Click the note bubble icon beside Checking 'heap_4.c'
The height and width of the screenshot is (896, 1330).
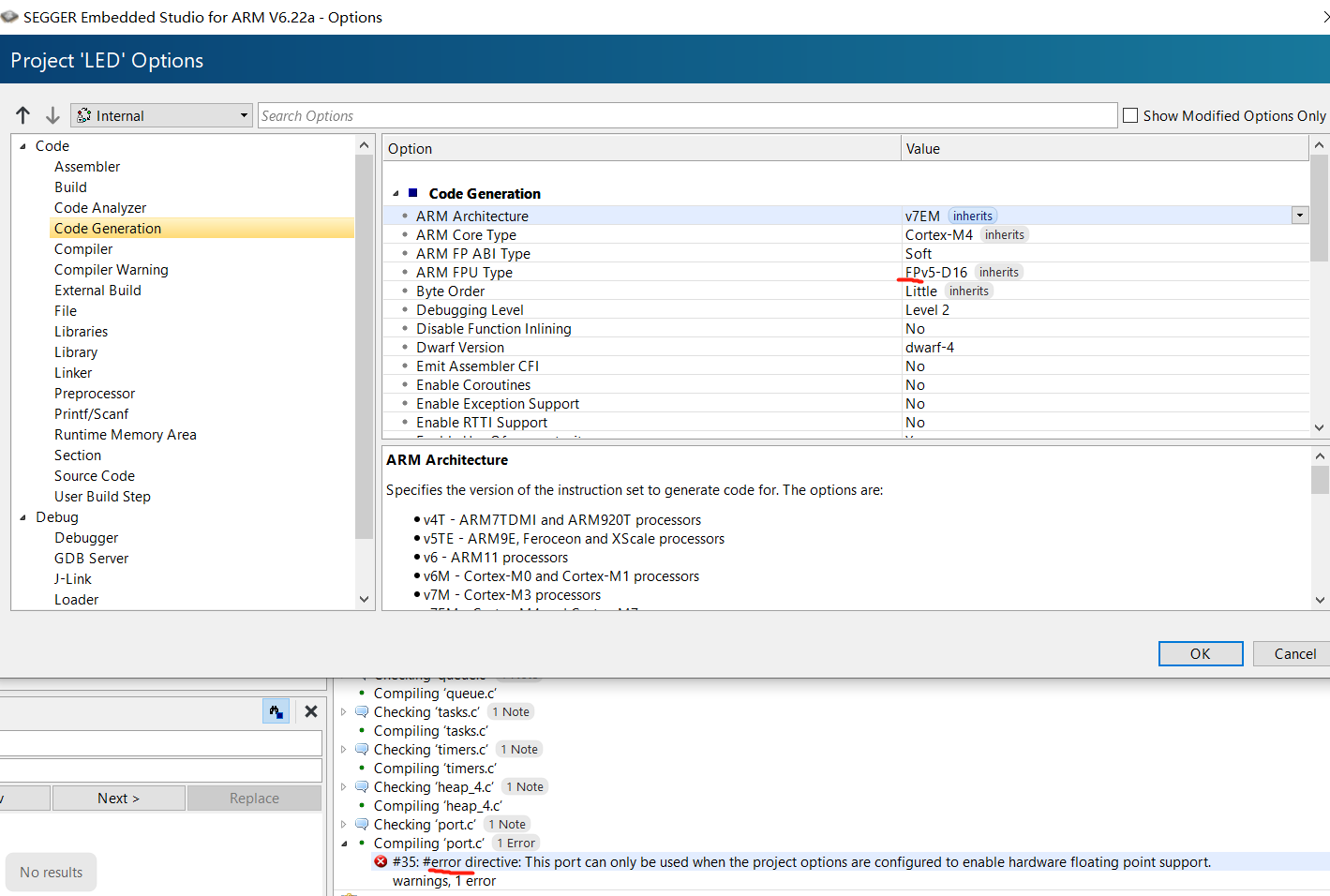(362, 787)
